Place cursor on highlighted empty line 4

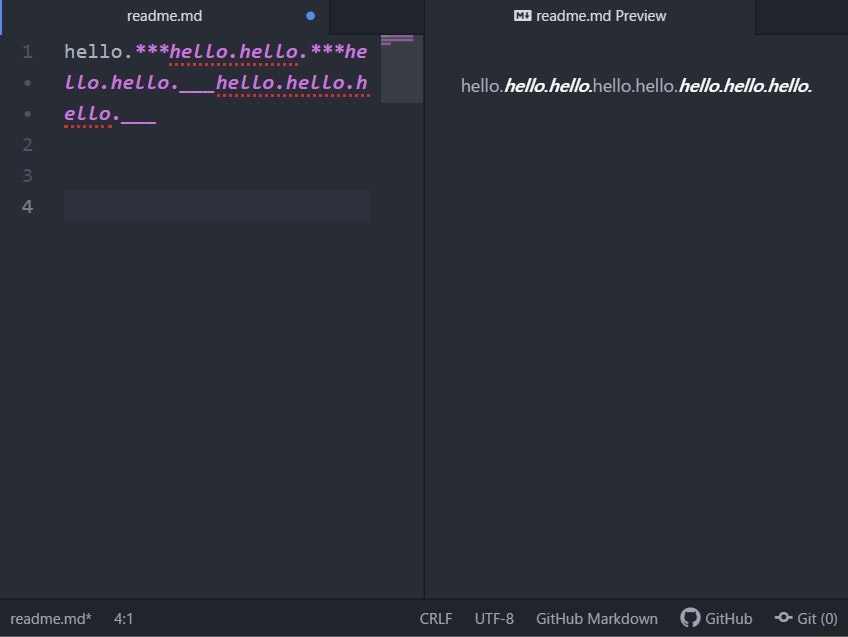tap(217, 205)
